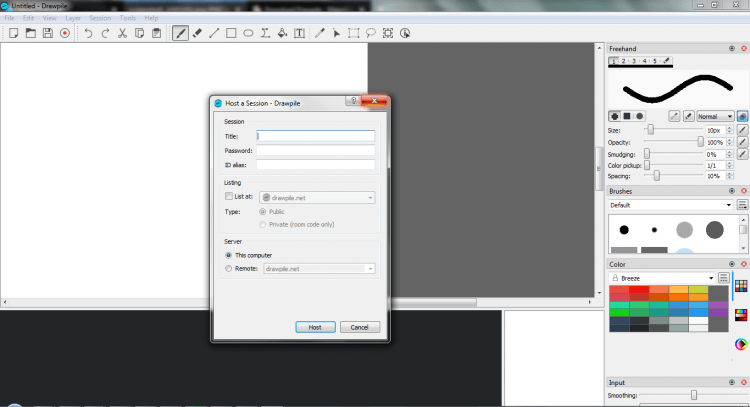
Task: Click the Record session icon
Action: (x=65, y=33)
